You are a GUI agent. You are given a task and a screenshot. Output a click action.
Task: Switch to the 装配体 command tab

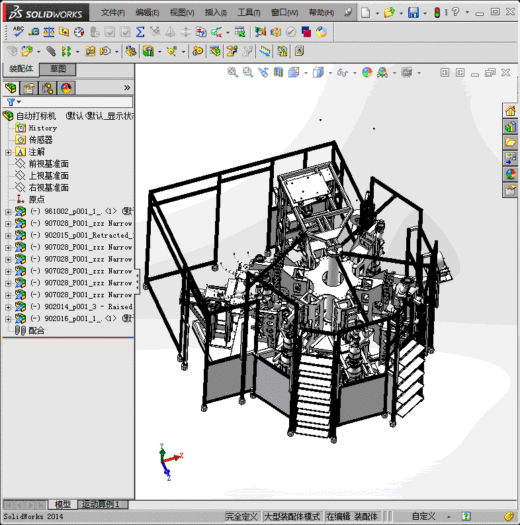click(21, 69)
